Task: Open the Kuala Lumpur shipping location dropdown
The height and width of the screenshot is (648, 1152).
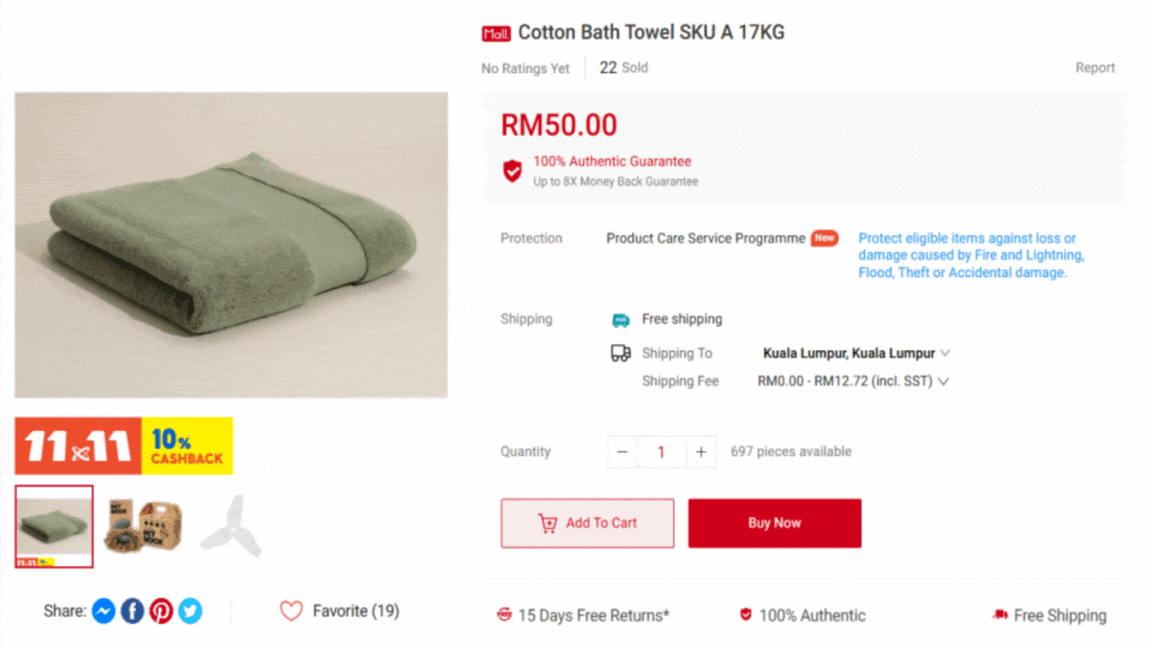Action: point(946,353)
